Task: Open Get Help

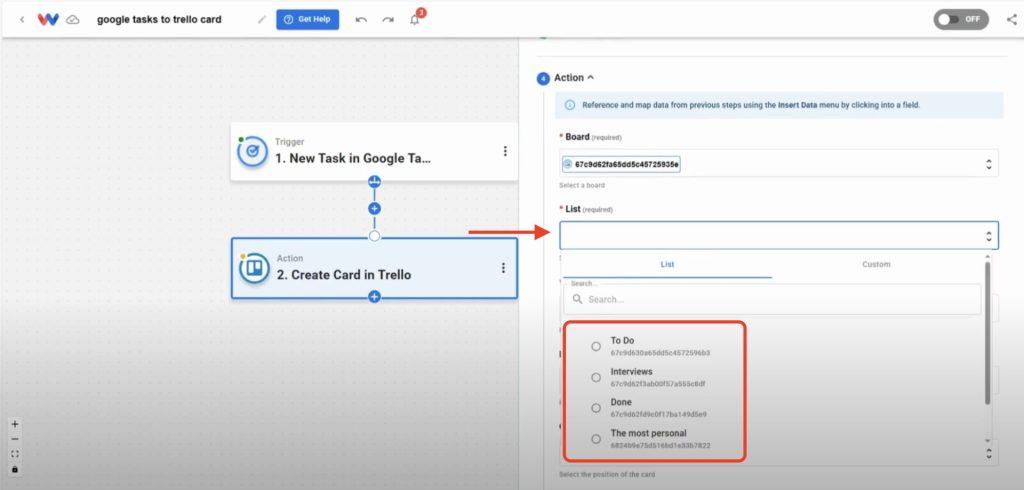Action: click(308, 20)
